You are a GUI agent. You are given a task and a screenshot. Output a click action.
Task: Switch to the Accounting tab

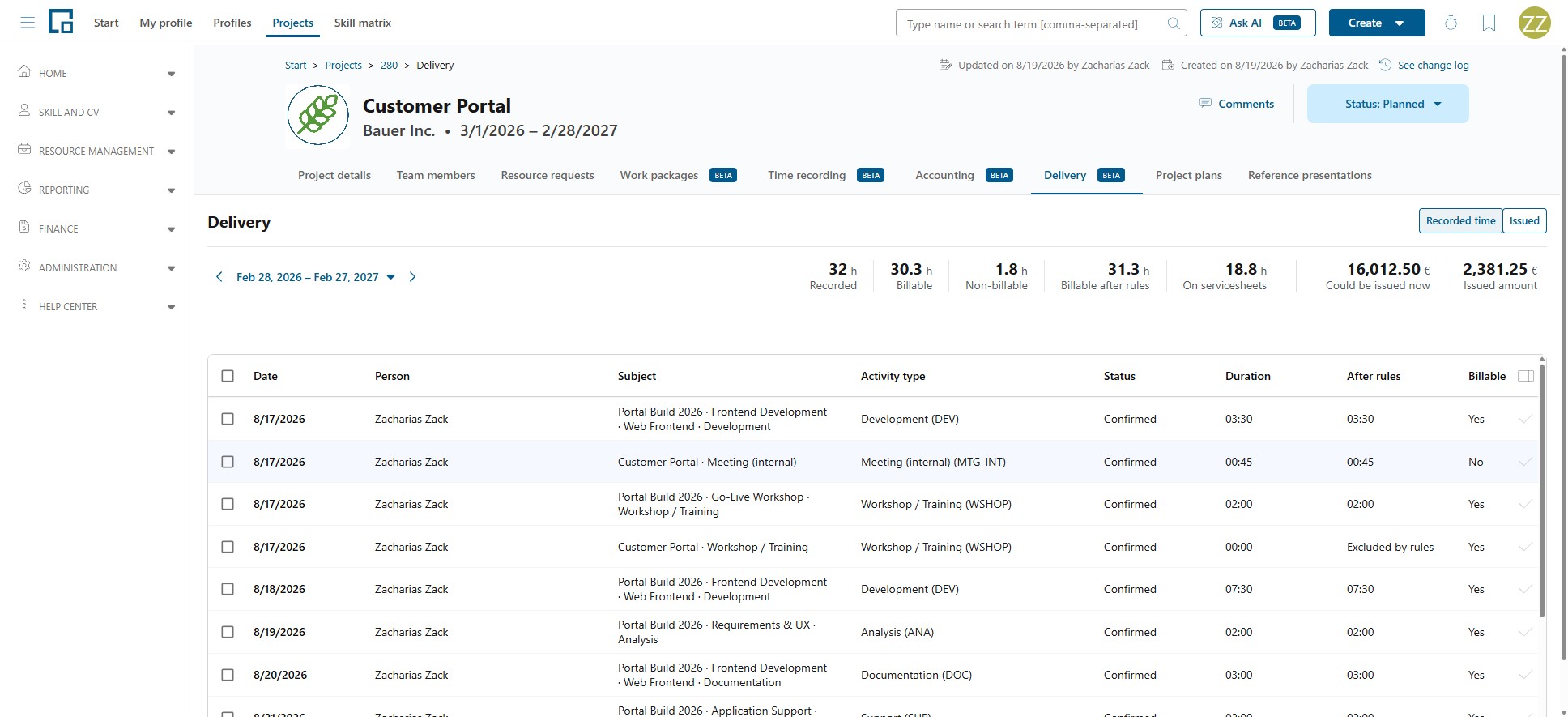(964, 175)
